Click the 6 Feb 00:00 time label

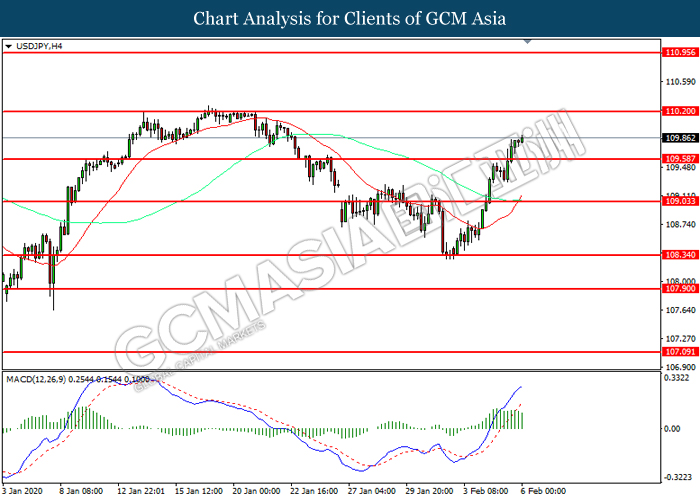[543, 491]
